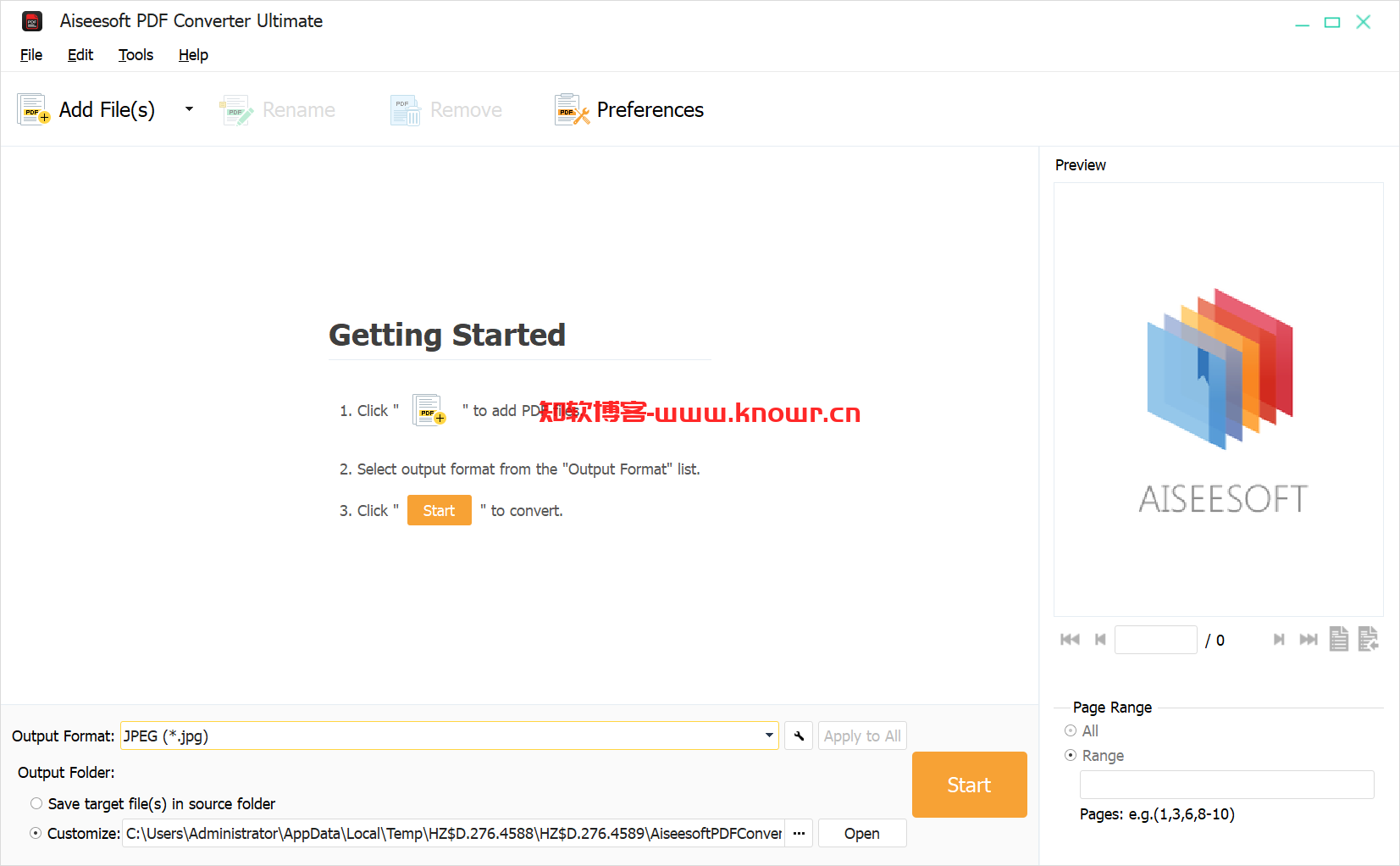This screenshot has height=866, width=1400.
Task: Click the Aiseesoft logo preview thumbnail
Action: (x=1220, y=400)
